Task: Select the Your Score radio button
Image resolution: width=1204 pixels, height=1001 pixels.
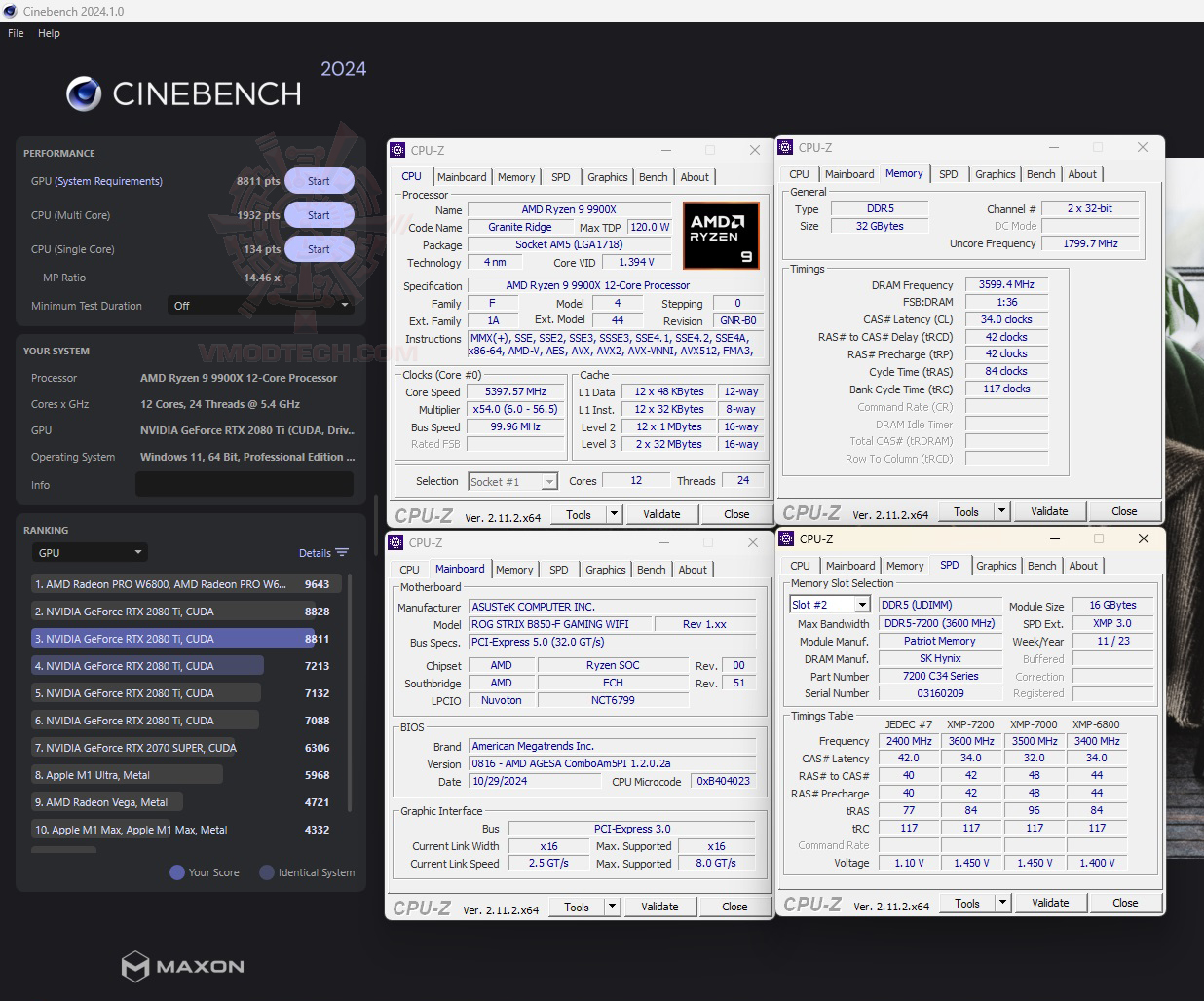Action: (x=176, y=872)
